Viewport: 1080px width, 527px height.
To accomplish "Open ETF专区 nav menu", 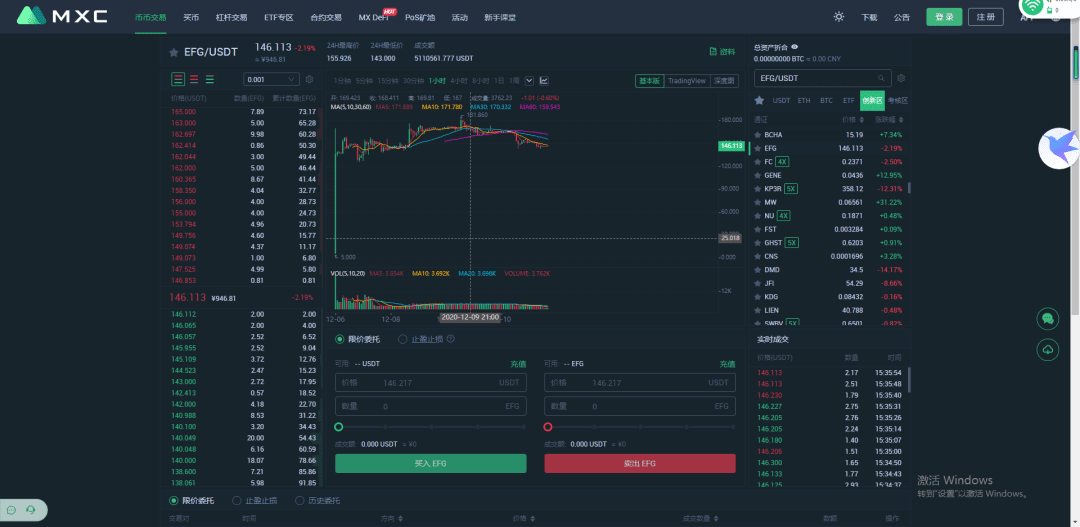I will [x=278, y=17].
